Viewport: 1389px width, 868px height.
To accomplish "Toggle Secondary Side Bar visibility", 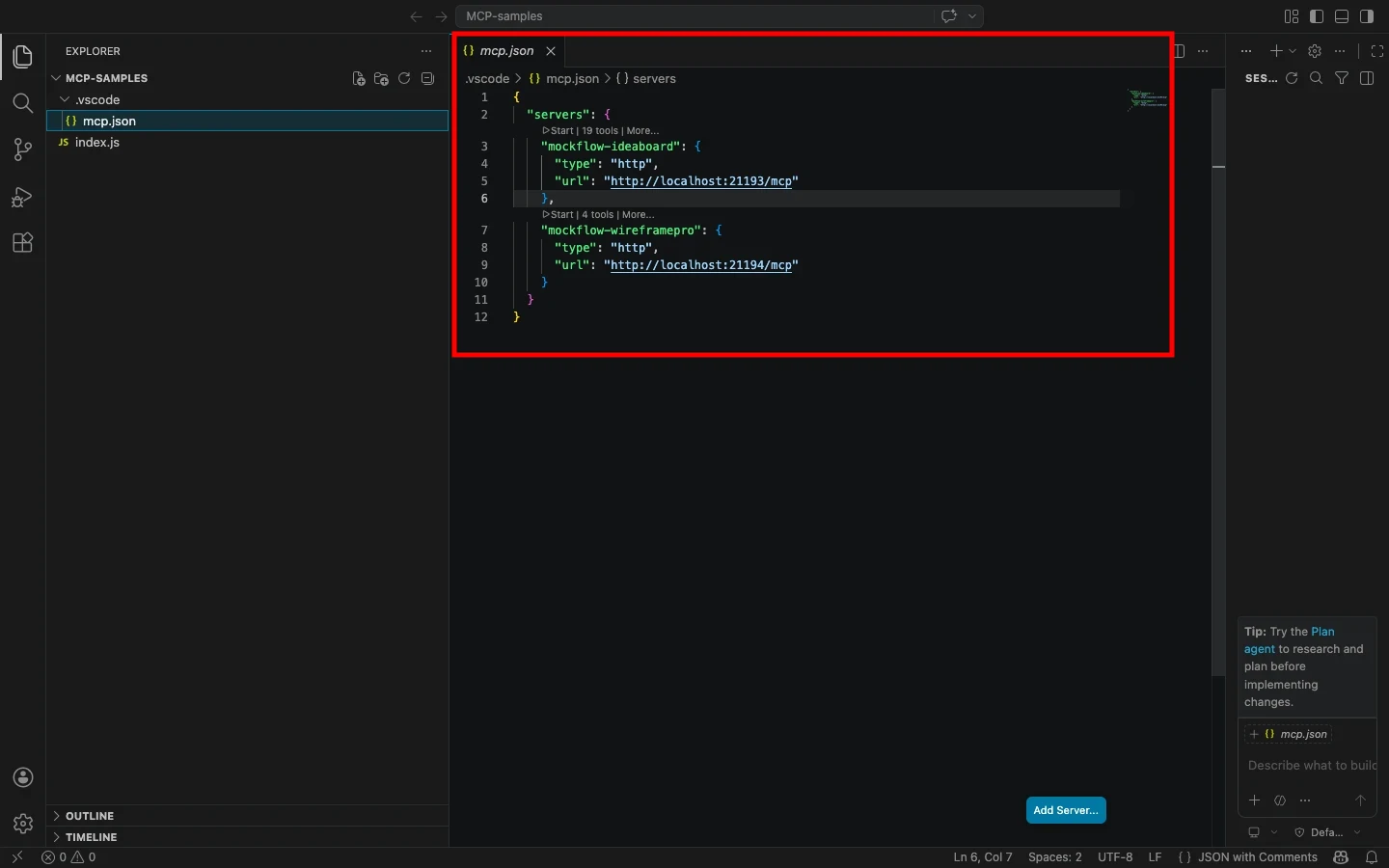I will pos(1367,16).
